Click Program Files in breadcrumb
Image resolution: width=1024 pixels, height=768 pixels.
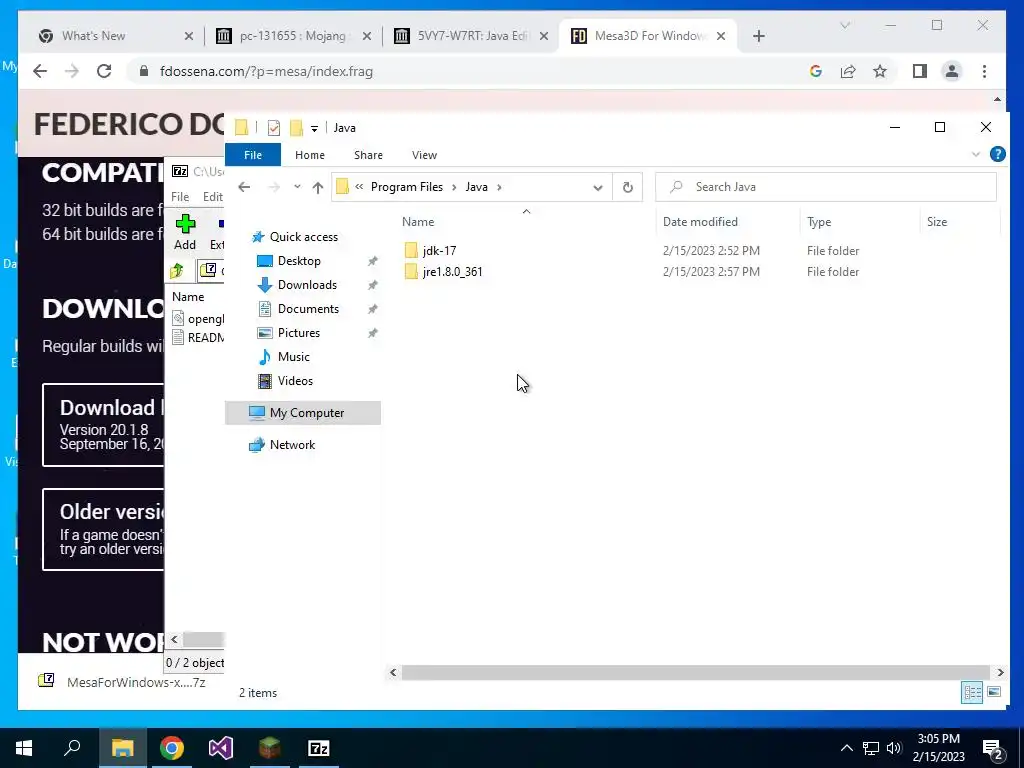[x=407, y=187]
